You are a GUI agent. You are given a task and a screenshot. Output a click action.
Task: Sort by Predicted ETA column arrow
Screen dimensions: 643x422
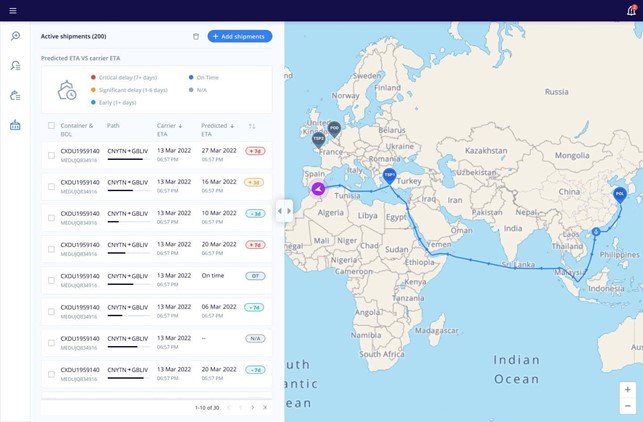pyautogui.click(x=232, y=126)
